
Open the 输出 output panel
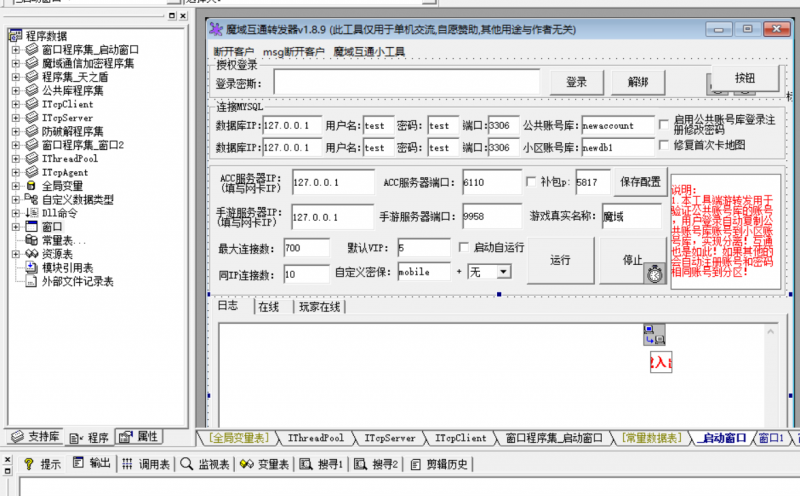[x=92, y=463]
